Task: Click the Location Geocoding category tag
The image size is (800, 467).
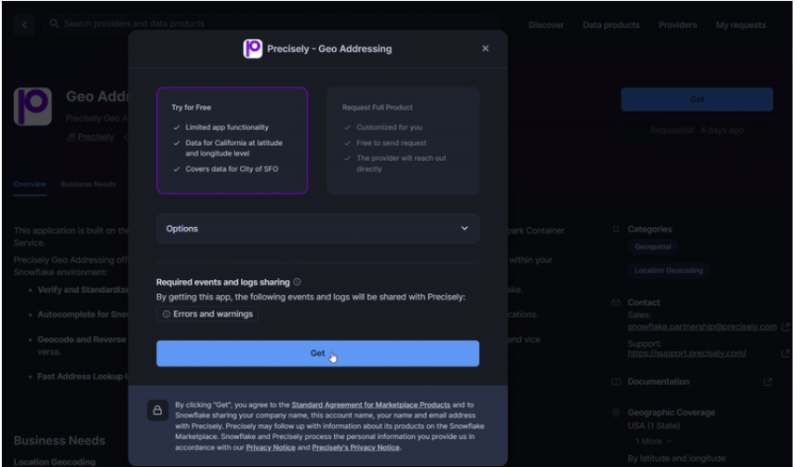Action: [x=668, y=271]
